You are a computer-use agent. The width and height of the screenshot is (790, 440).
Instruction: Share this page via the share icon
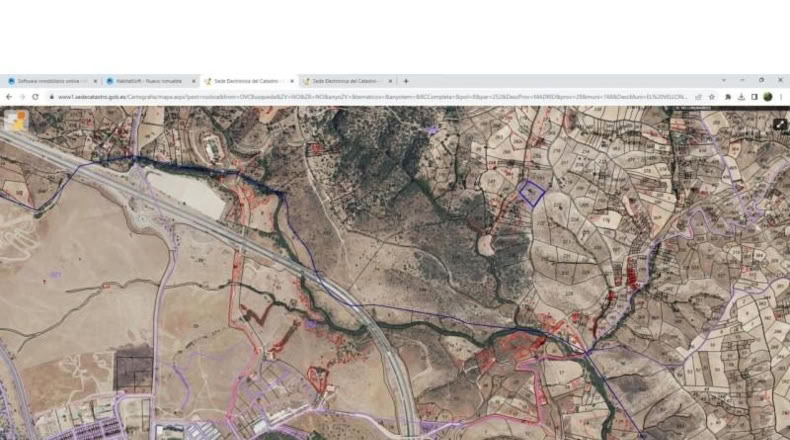pos(698,97)
